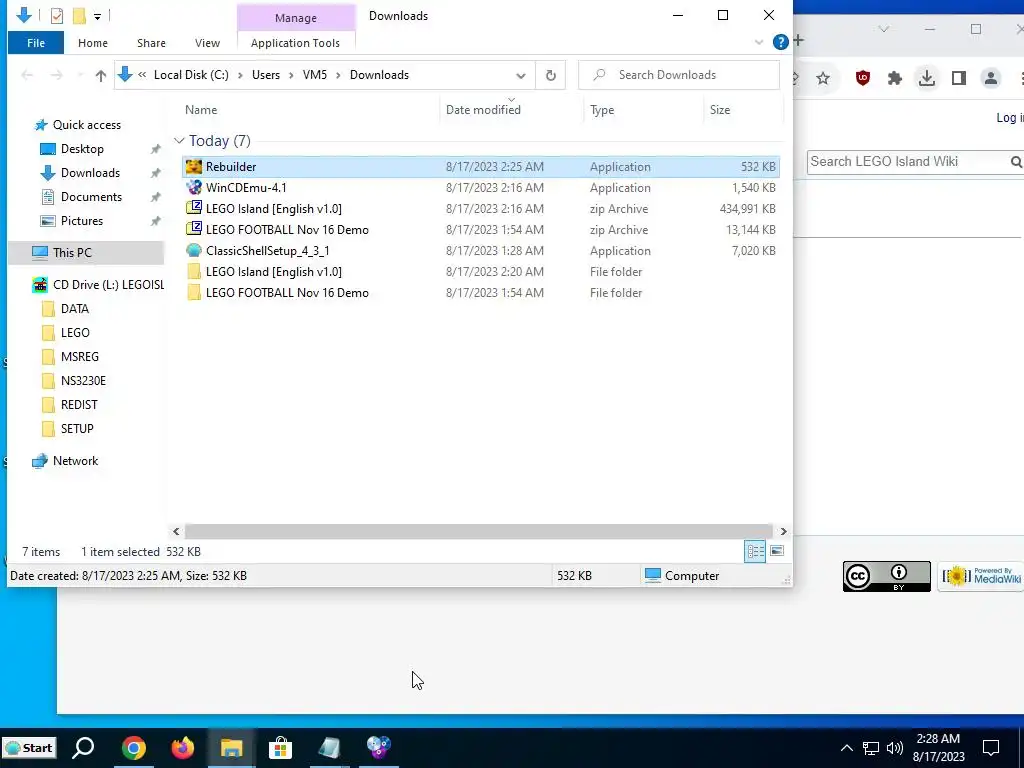
Task: Expand hidden breadcrumb path chevrons
Action: [142, 74]
